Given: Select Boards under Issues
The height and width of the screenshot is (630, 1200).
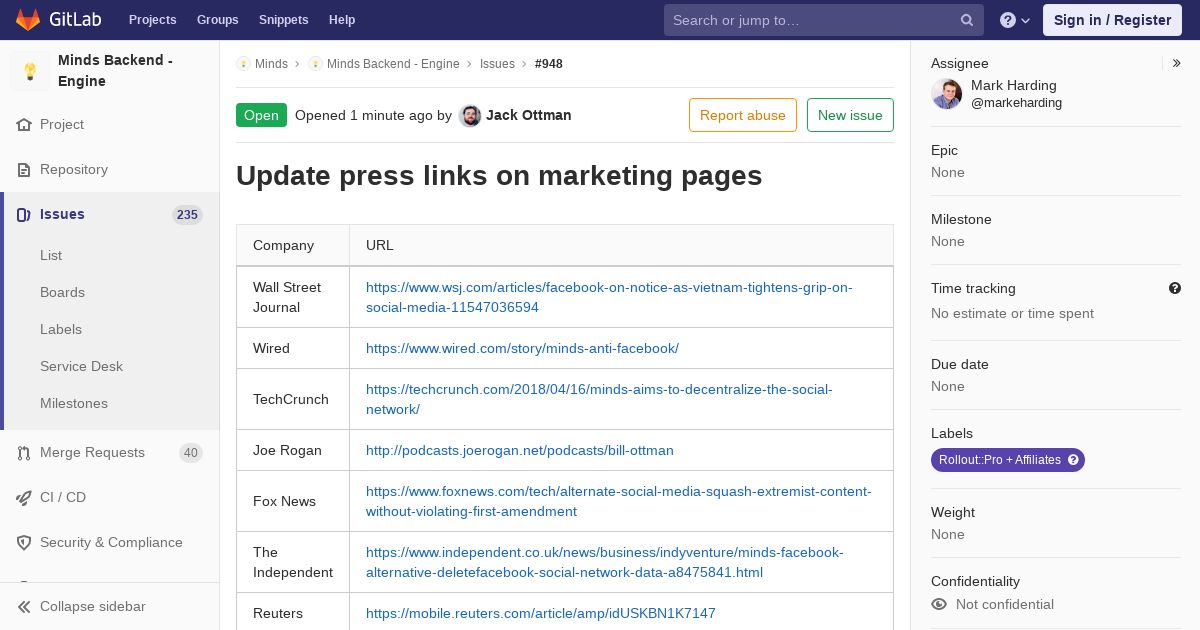Looking at the screenshot, I should (62, 293).
